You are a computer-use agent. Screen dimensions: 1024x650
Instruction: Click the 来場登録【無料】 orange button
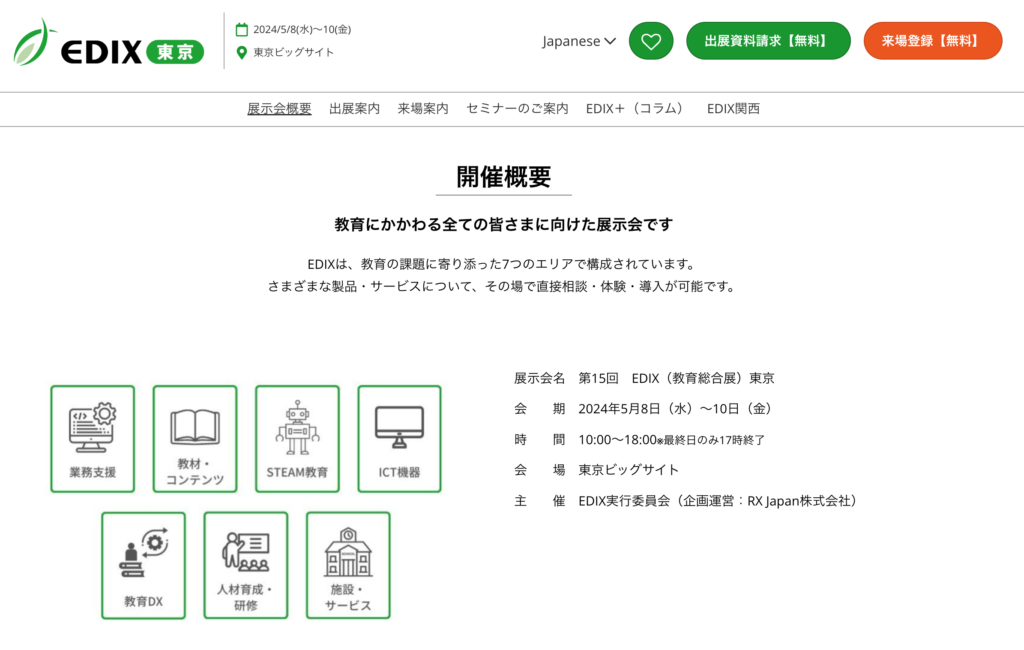tap(932, 41)
